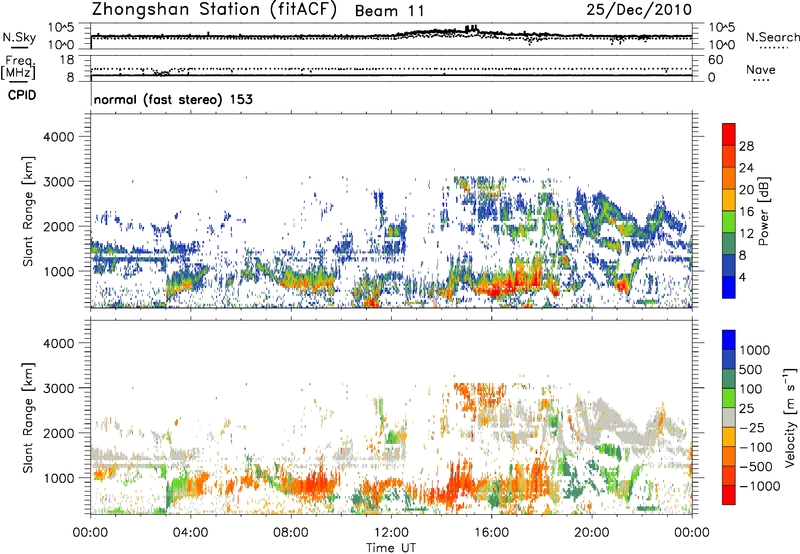Pick the bright blue top velocity swatch
The width and height of the screenshot is (800, 554).
click(729, 340)
